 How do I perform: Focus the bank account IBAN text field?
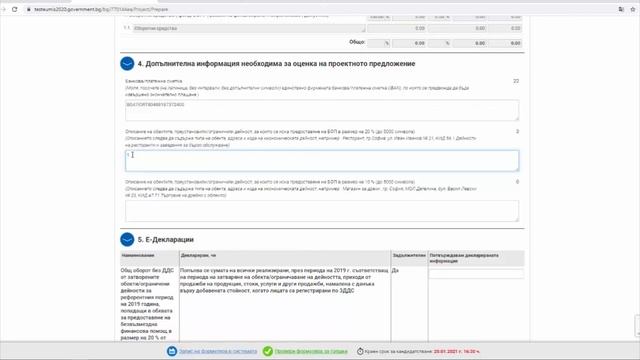pyautogui.click(x=322, y=110)
